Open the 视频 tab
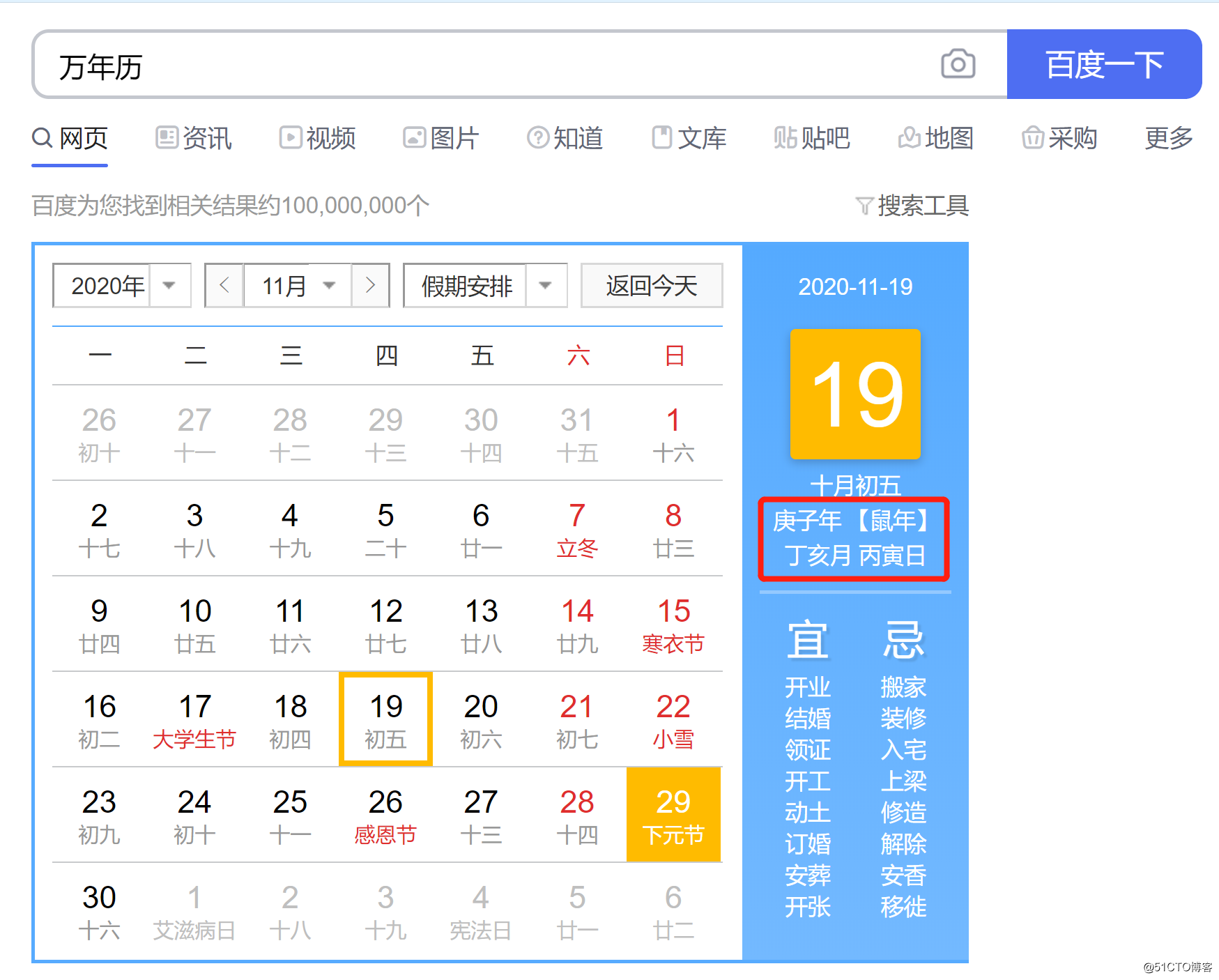 [317, 138]
